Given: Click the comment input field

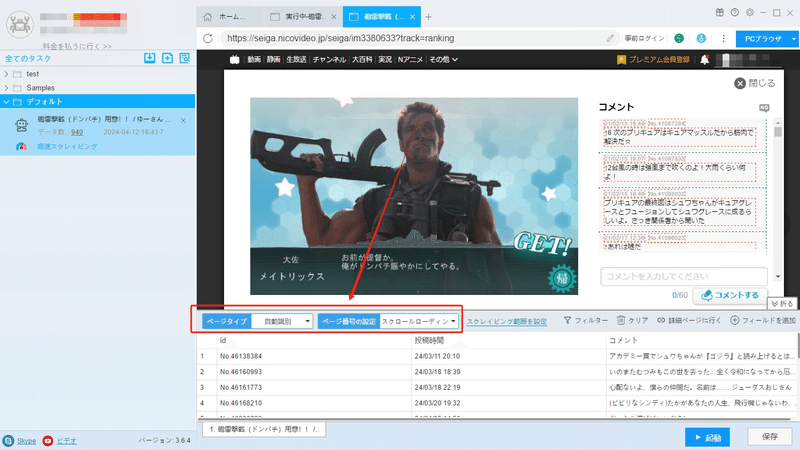Looking at the screenshot, I should click(x=684, y=277).
